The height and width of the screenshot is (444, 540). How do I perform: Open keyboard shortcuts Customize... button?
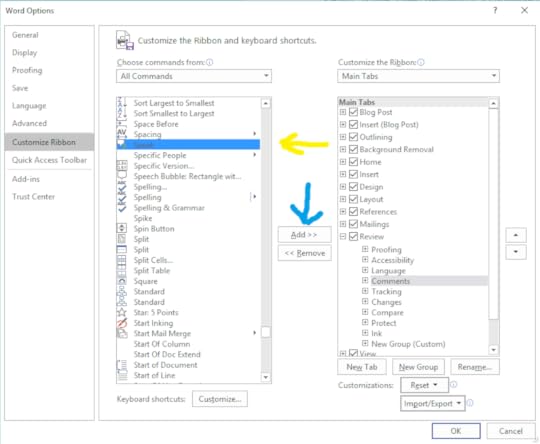tap(220, 399)
